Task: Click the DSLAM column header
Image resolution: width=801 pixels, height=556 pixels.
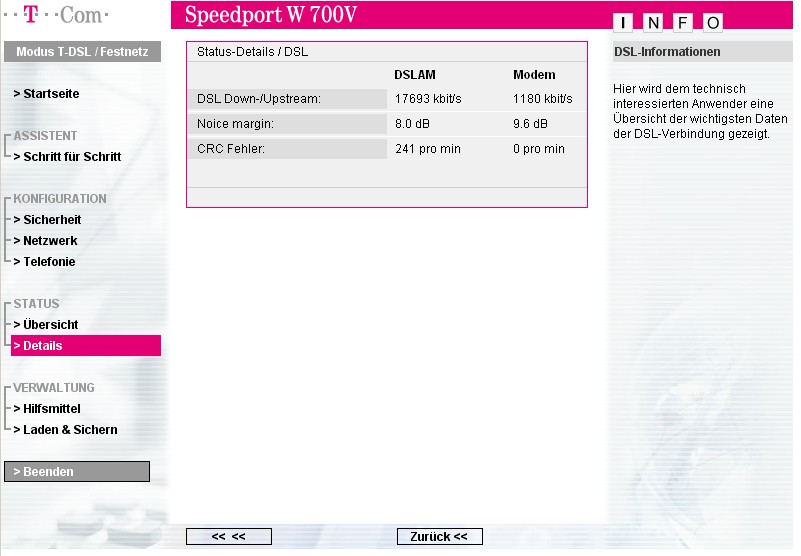Action: 415,75
